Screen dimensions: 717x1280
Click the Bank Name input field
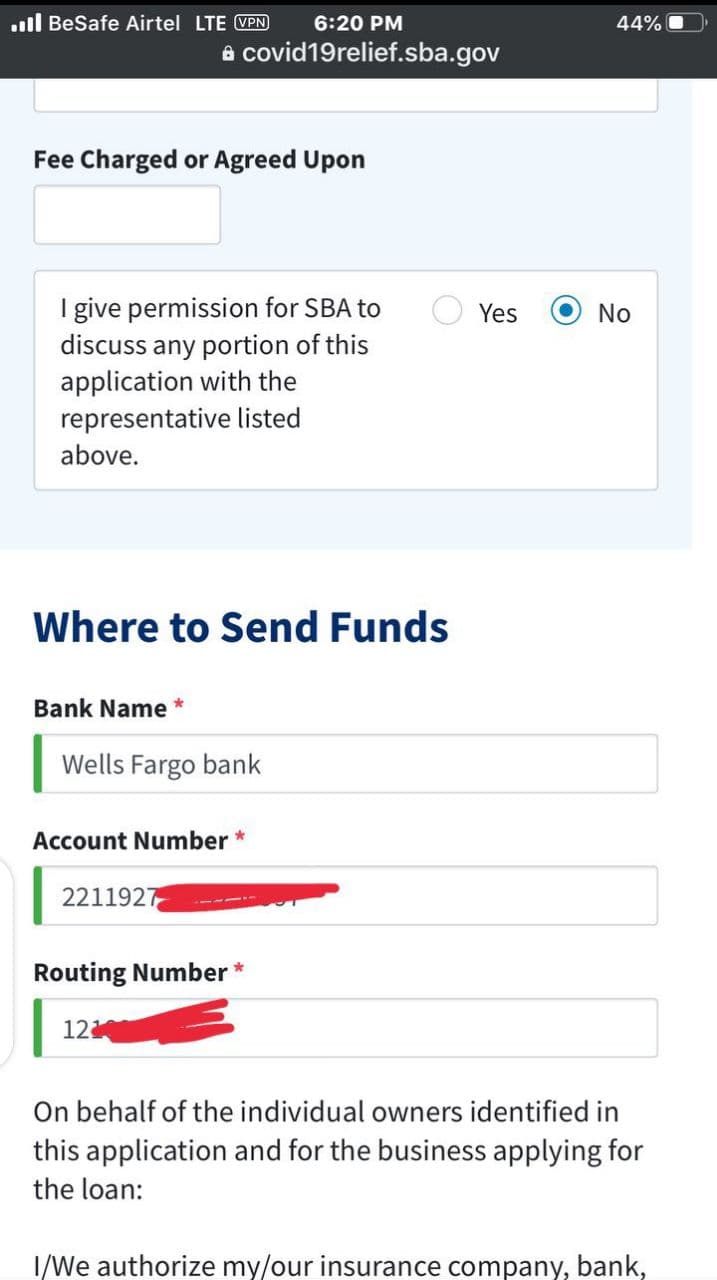click(x=346, y=764)
